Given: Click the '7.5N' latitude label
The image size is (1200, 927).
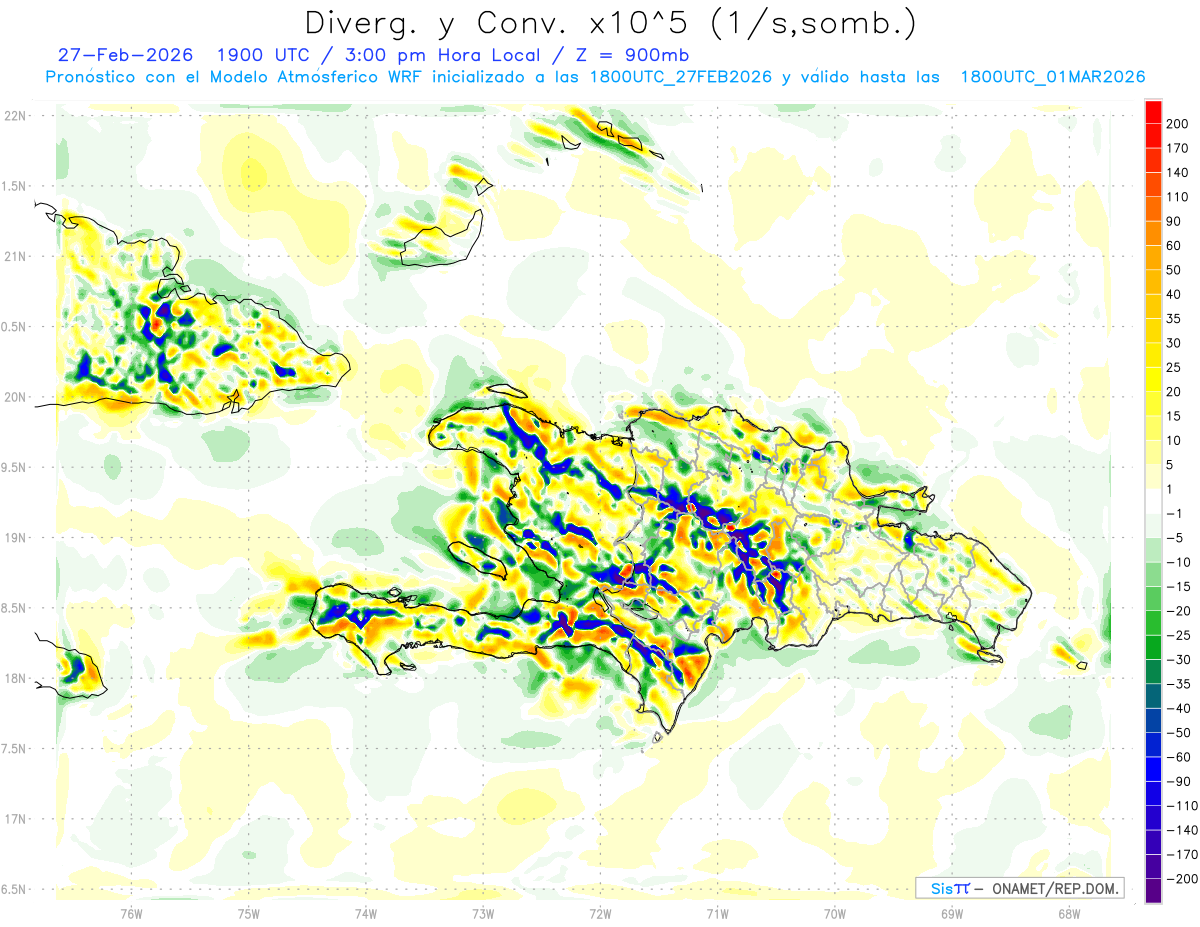Looking at the screenshot, I should pos(15,749).
